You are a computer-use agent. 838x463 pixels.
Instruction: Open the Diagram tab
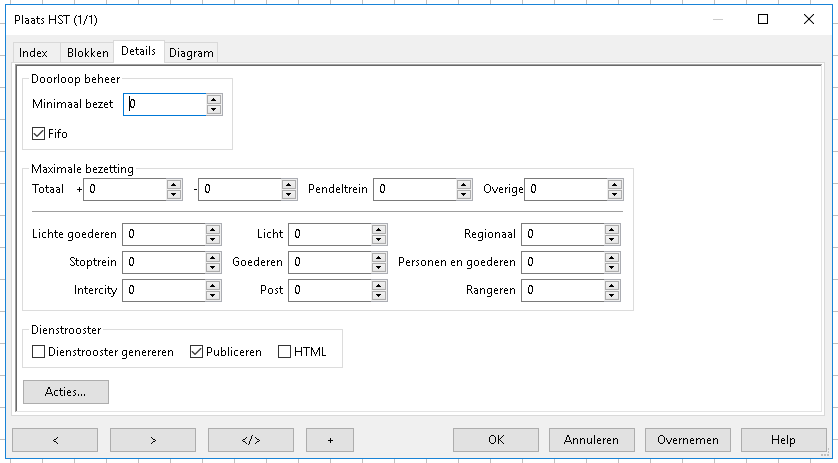pos(191,53)
